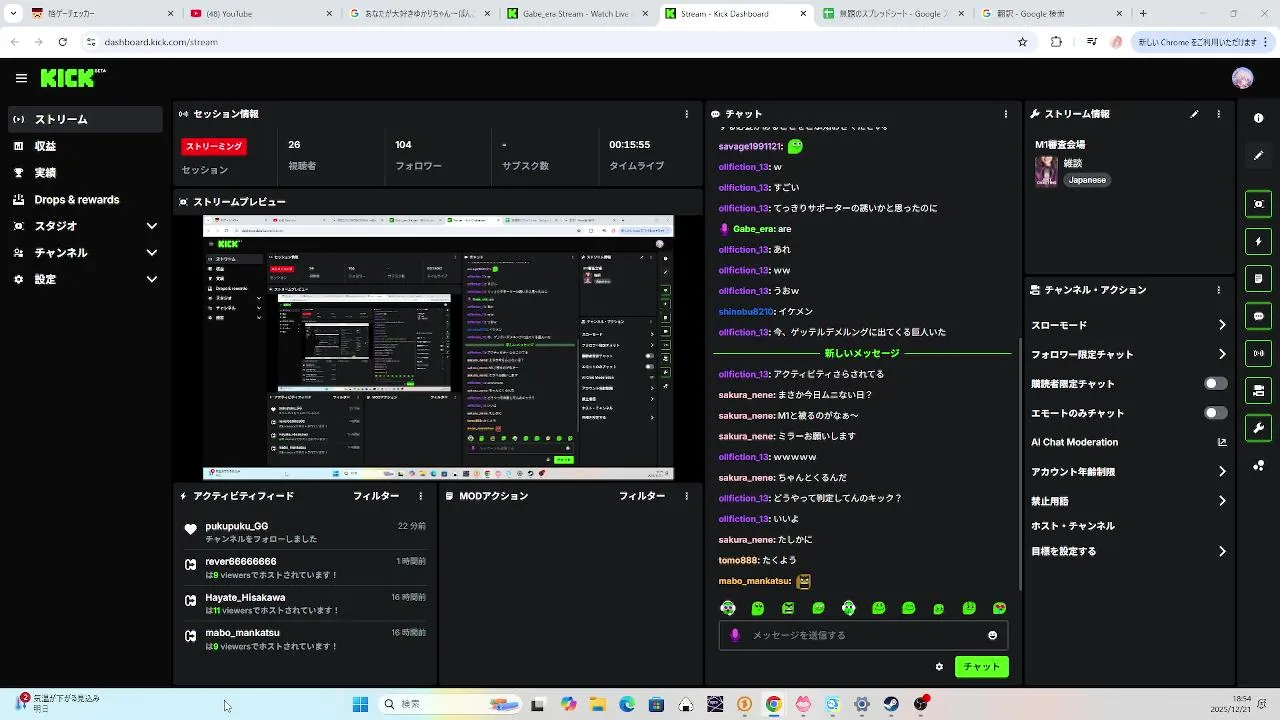
Task: Open アカウント年齢制限 options chevron
Action: [1222, 472]
